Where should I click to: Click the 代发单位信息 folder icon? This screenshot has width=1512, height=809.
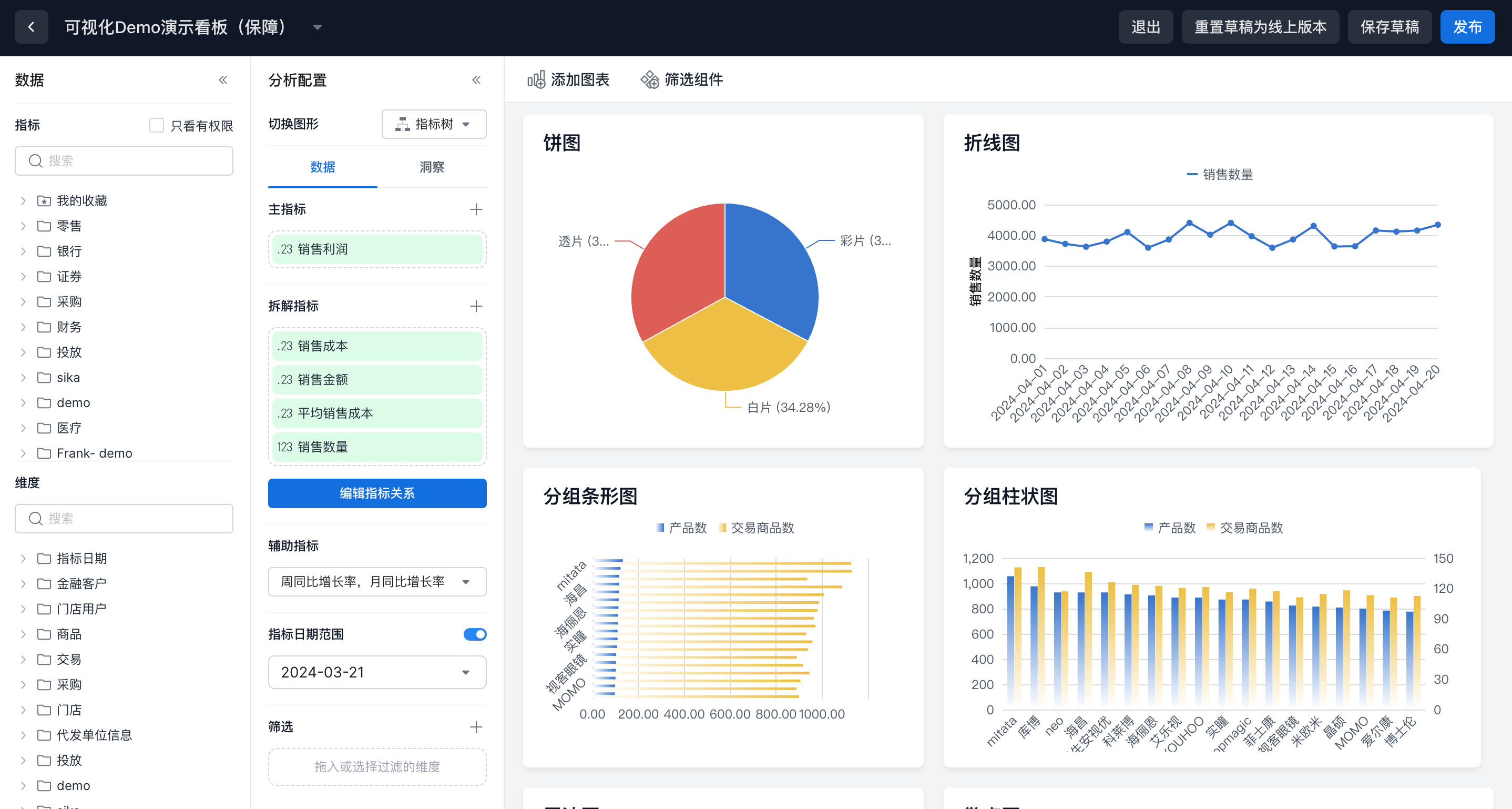point(44,735)
